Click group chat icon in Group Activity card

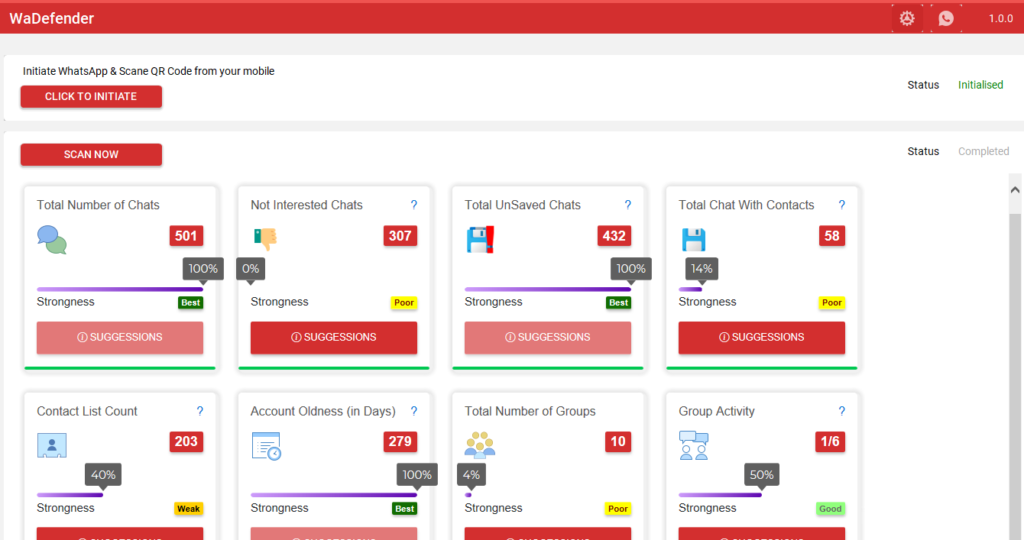click(694, 445)
